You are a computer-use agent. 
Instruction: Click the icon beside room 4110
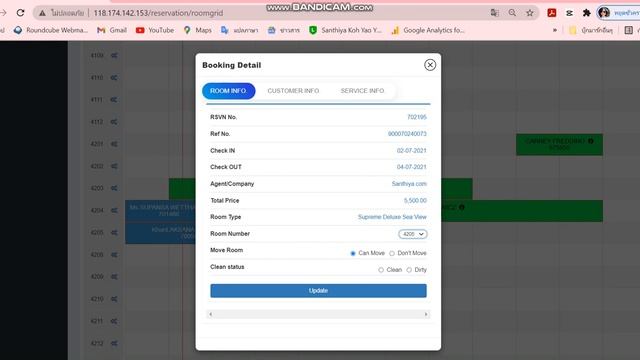(114, 78)
